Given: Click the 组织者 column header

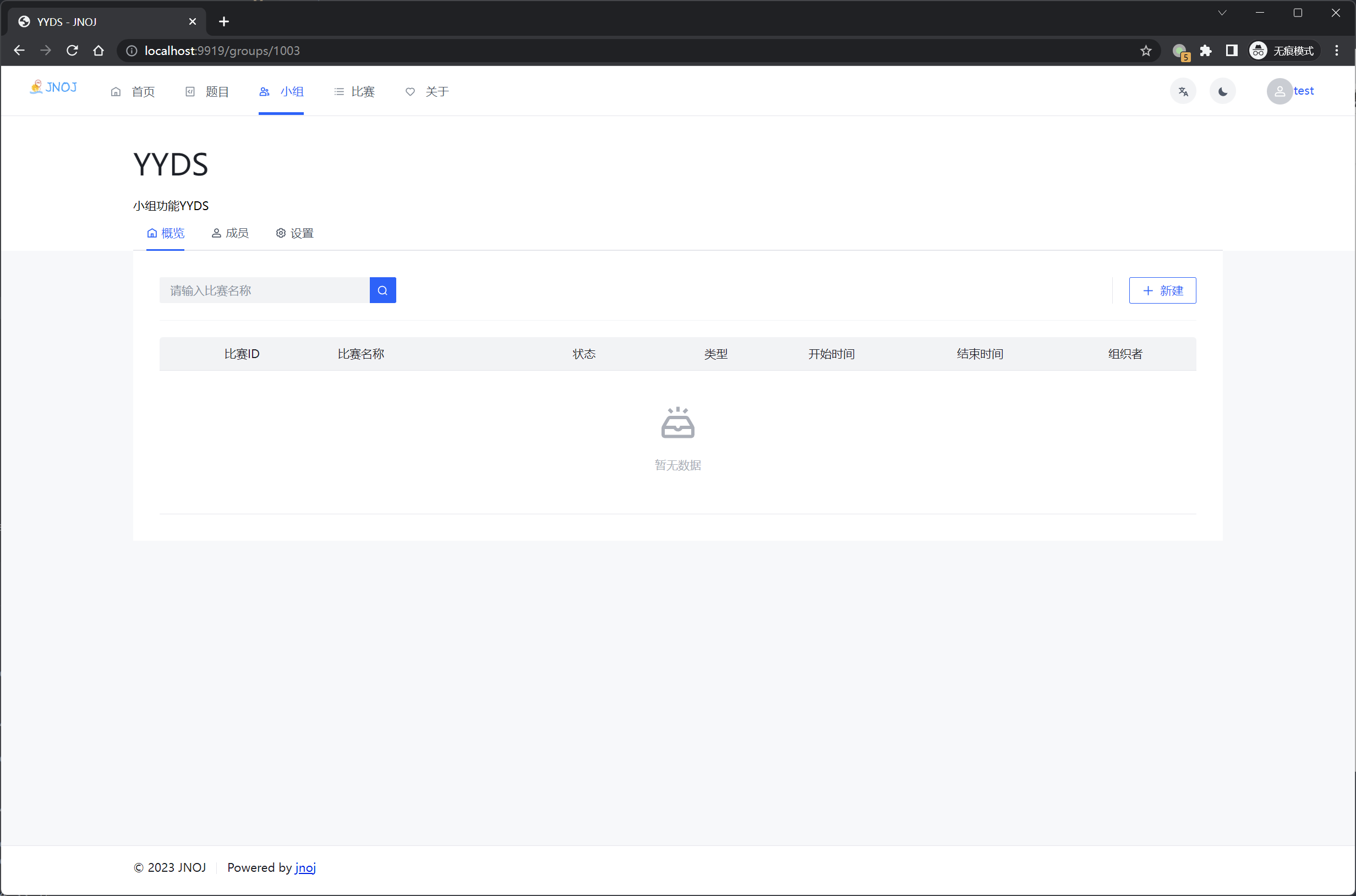Looking at the screenshot, I should coord(1125,354).
